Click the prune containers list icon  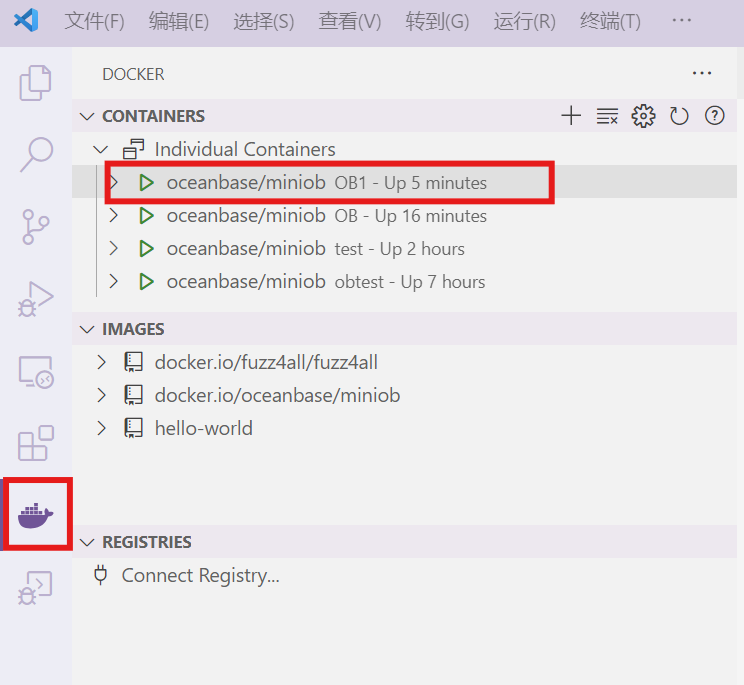[607, 116]
